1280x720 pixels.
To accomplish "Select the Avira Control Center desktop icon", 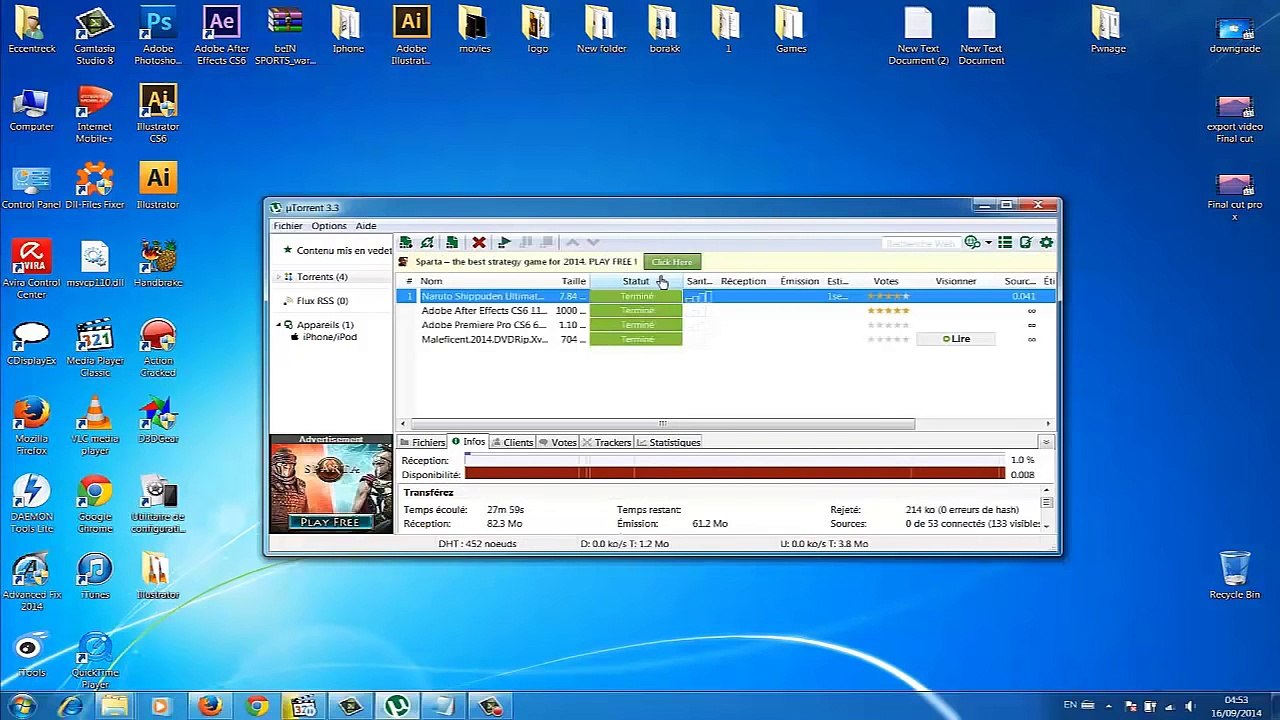I will [x=31, y=270].
